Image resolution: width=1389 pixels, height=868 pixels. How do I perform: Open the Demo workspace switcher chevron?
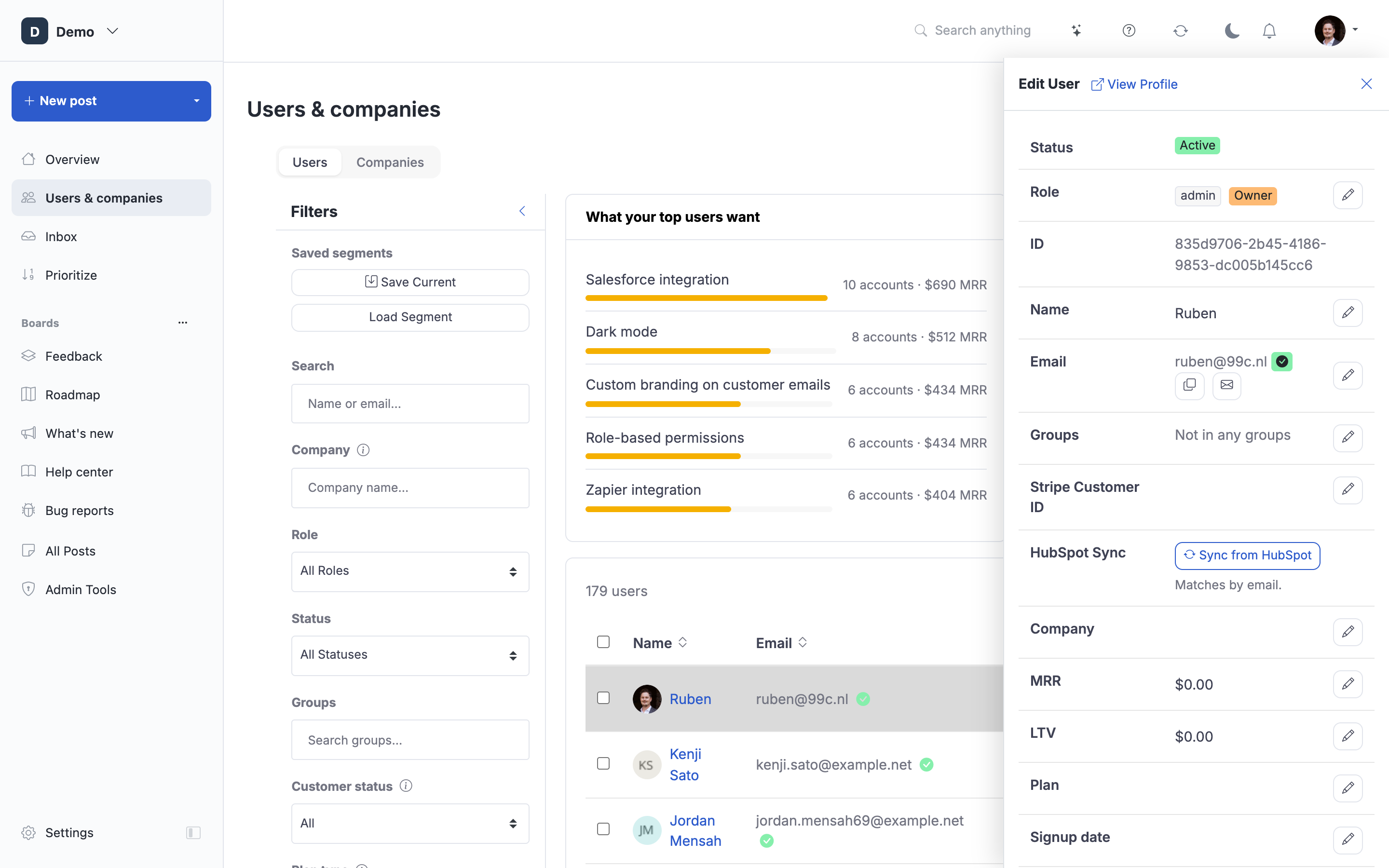(112, 31)
